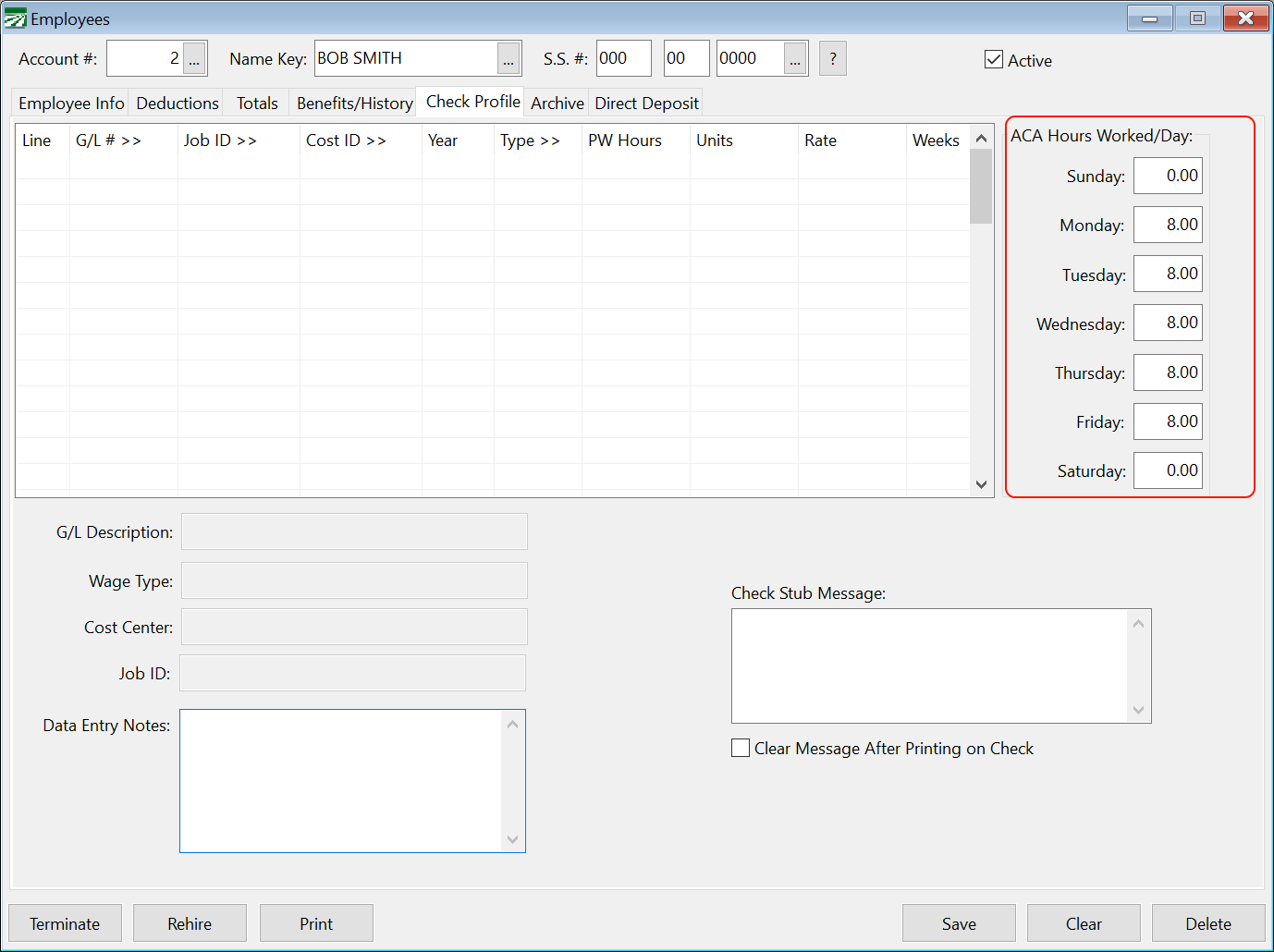Expand the Type >> column header
This screenshot has width=1274, height=952.
point(530,140)
